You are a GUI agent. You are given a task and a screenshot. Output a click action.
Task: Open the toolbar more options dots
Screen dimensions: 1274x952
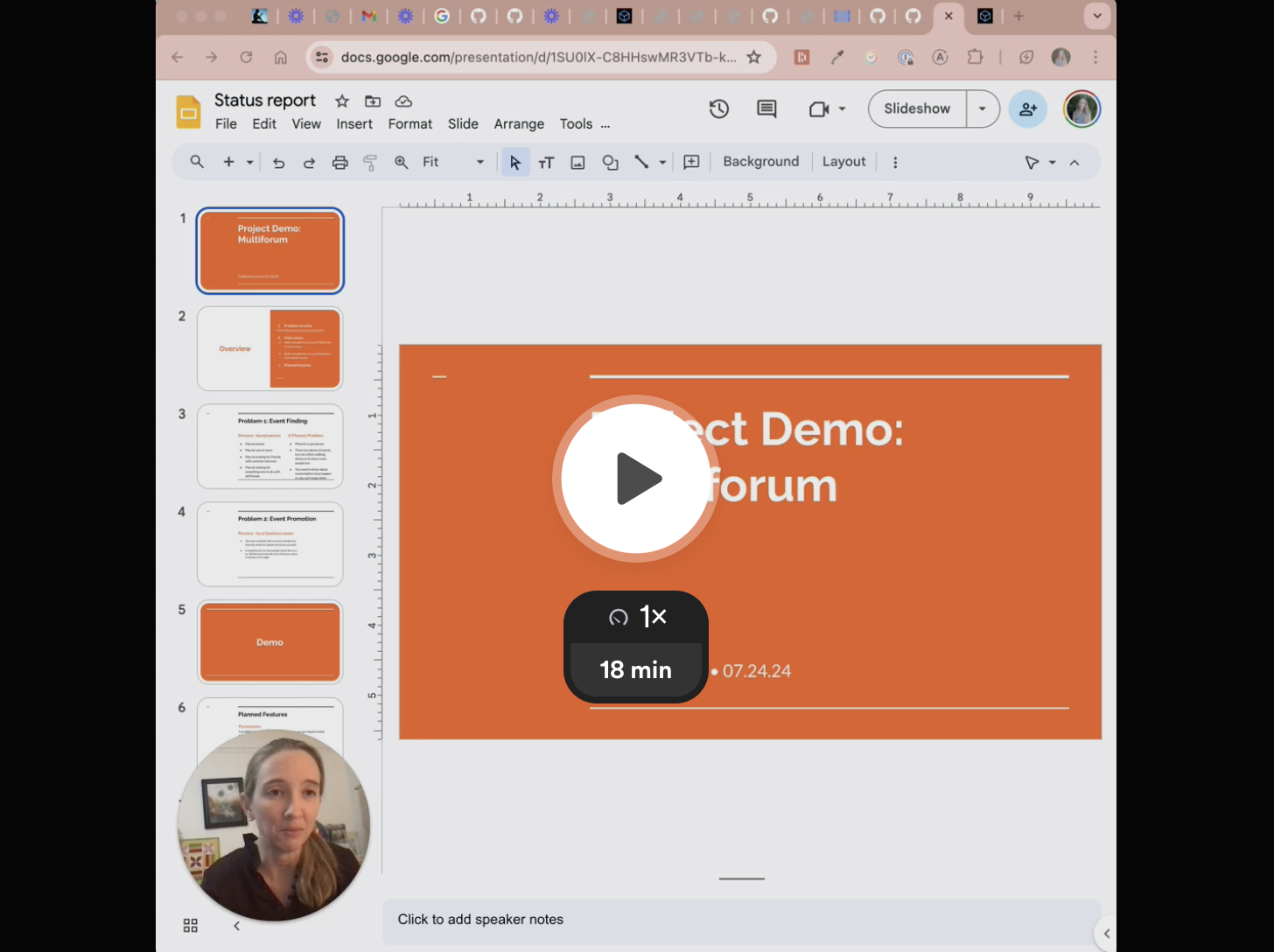pyautogui.click(x=894, y=162)
